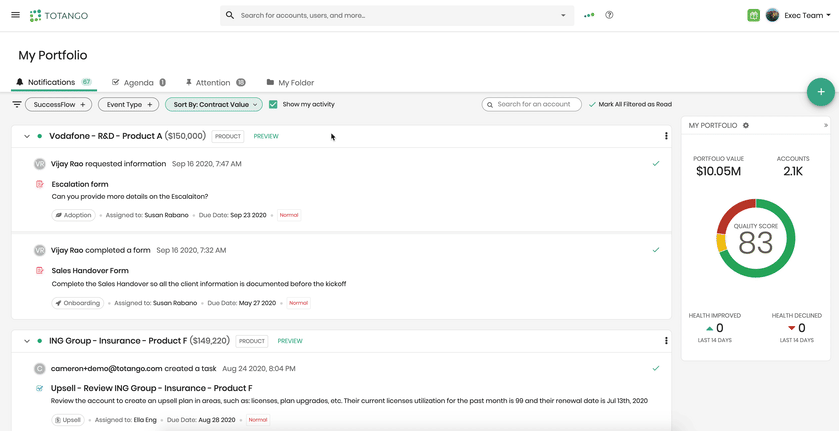Open the Escalation form title

[x=80, y=184]
